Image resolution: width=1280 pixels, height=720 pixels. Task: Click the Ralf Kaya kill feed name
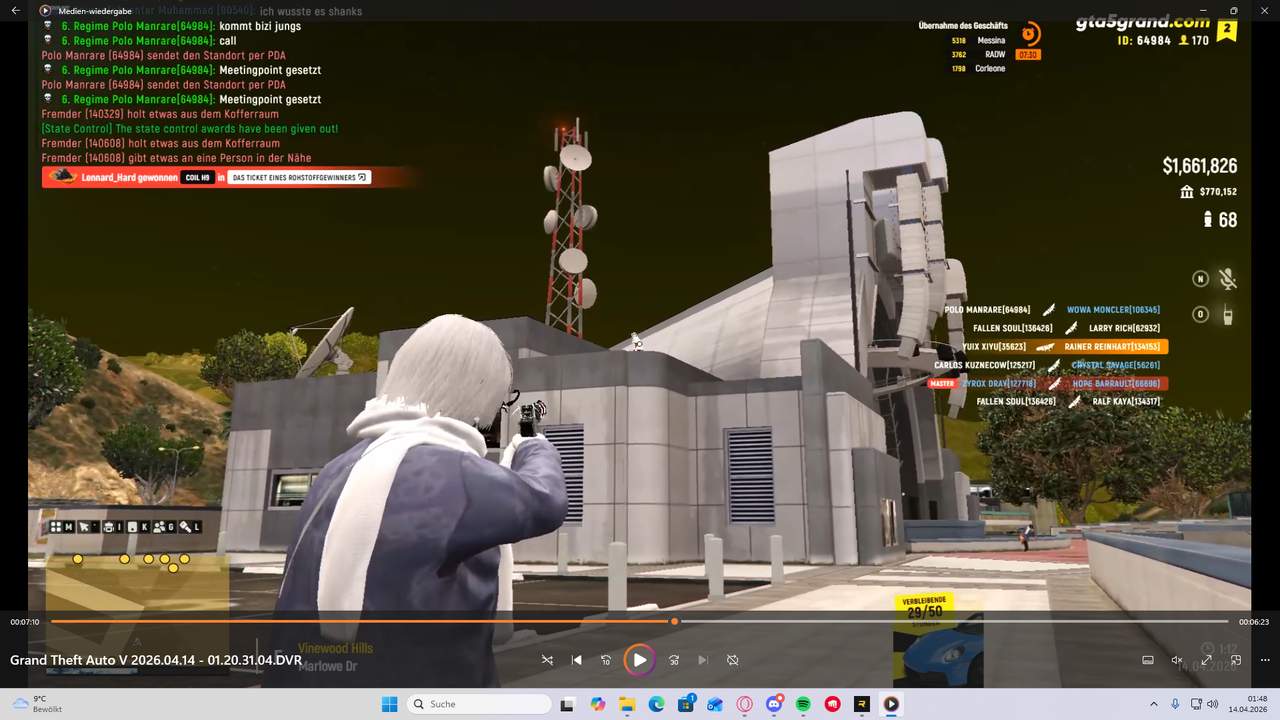click(1126, 402)
